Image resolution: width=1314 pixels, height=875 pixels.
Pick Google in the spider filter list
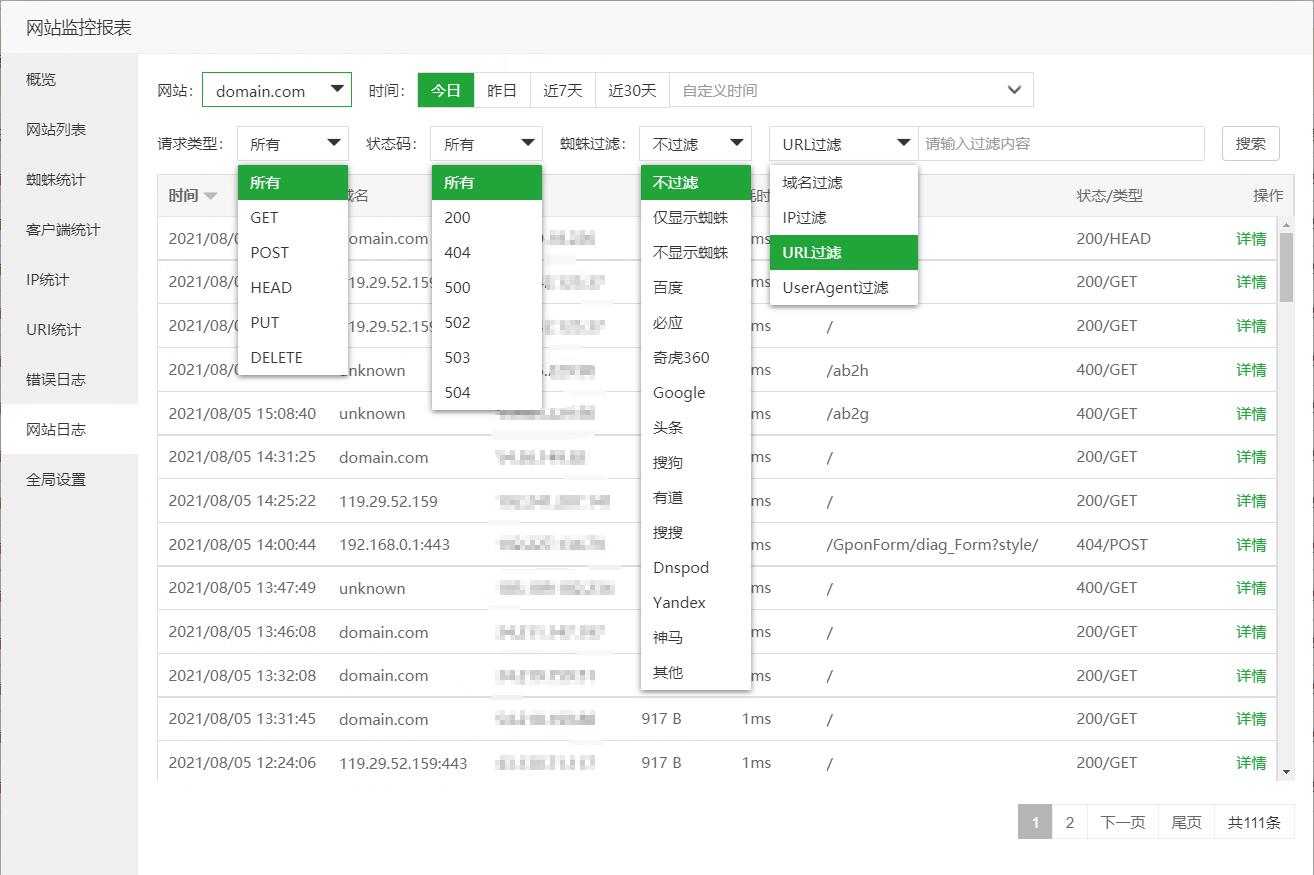(696, 393)
